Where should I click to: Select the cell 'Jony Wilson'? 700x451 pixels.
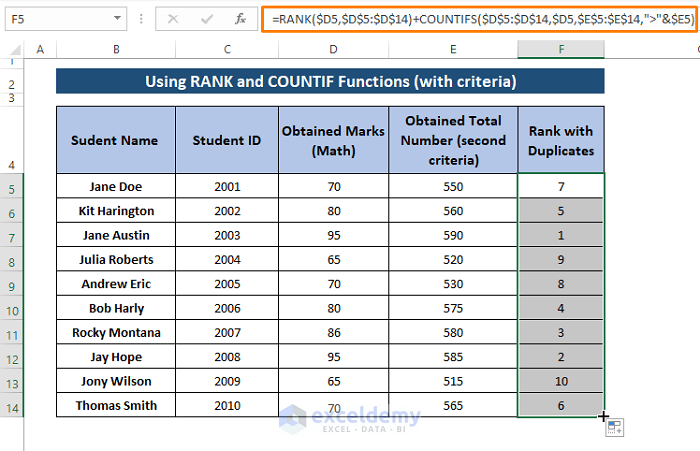click(116, 381)
